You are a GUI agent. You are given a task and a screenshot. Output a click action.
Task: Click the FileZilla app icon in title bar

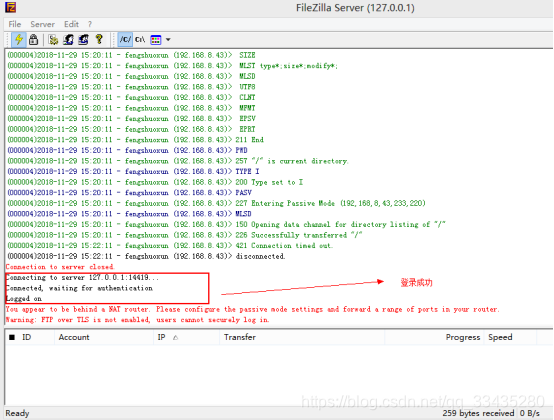click(11, 7)
